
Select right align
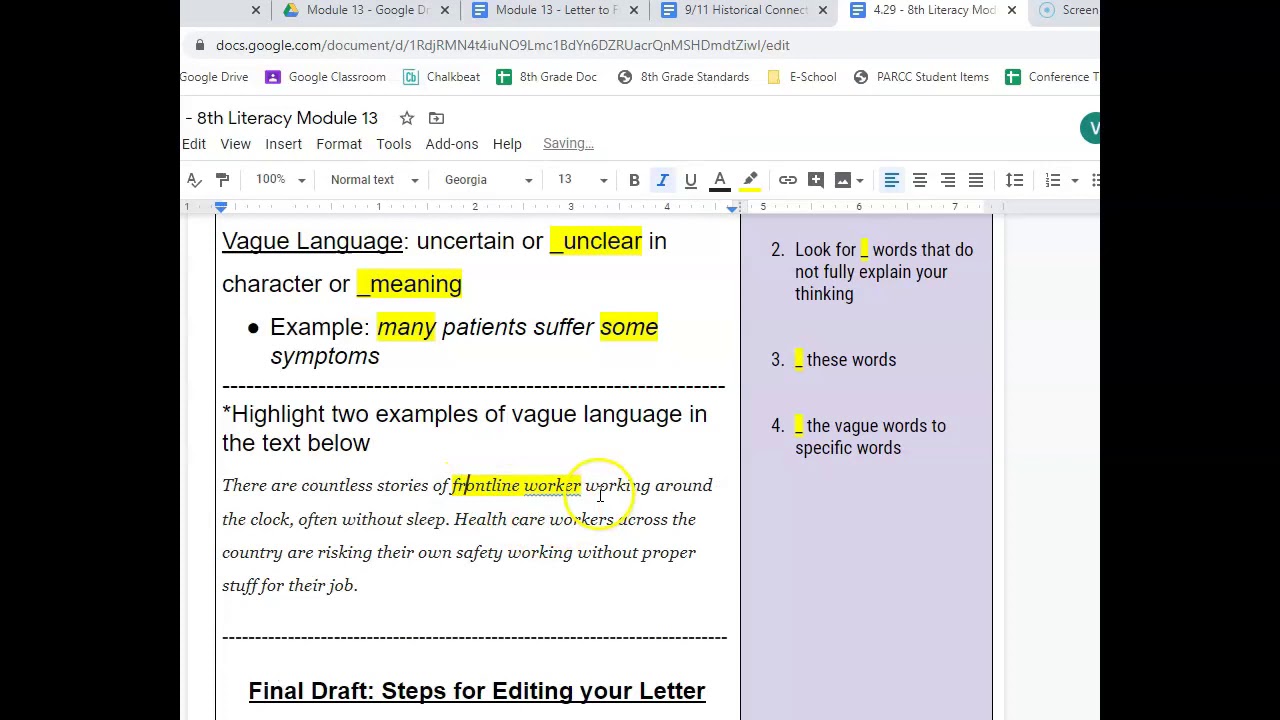[948, 180]
